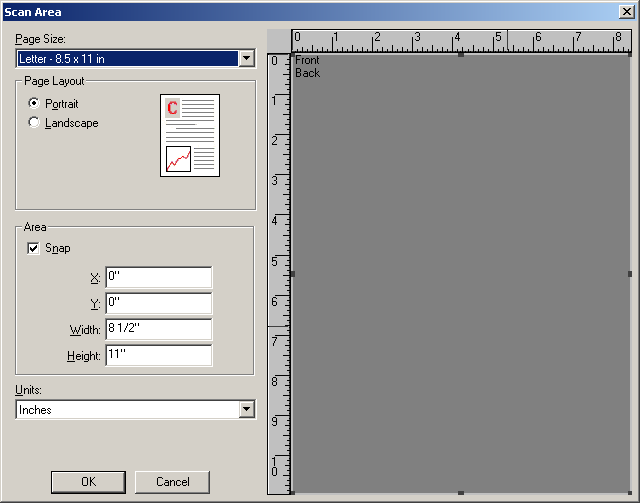Click the top-middle scan area handle

click(x=461, y=54)
